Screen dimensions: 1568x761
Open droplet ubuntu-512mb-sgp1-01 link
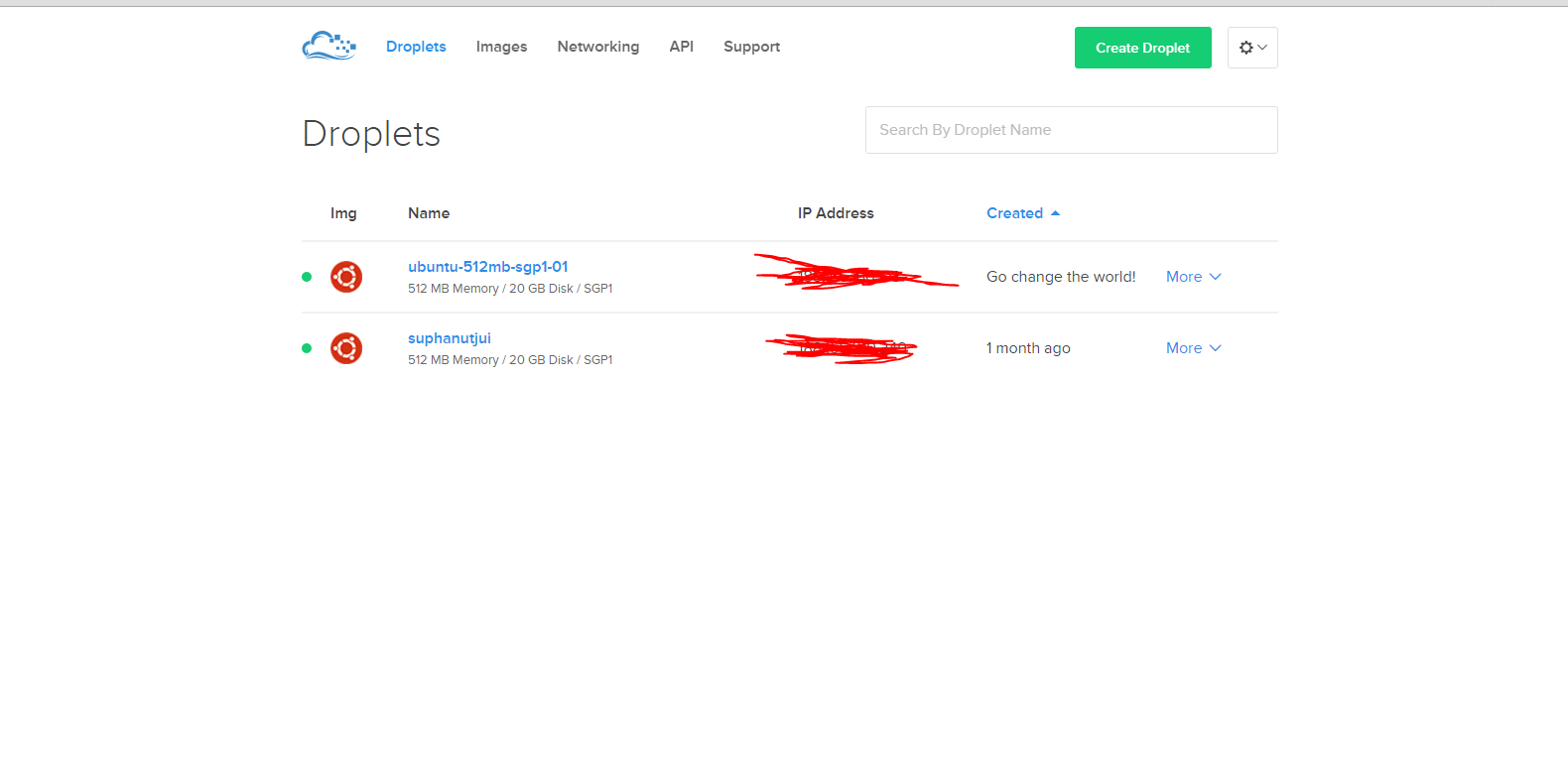click(488, 267)
